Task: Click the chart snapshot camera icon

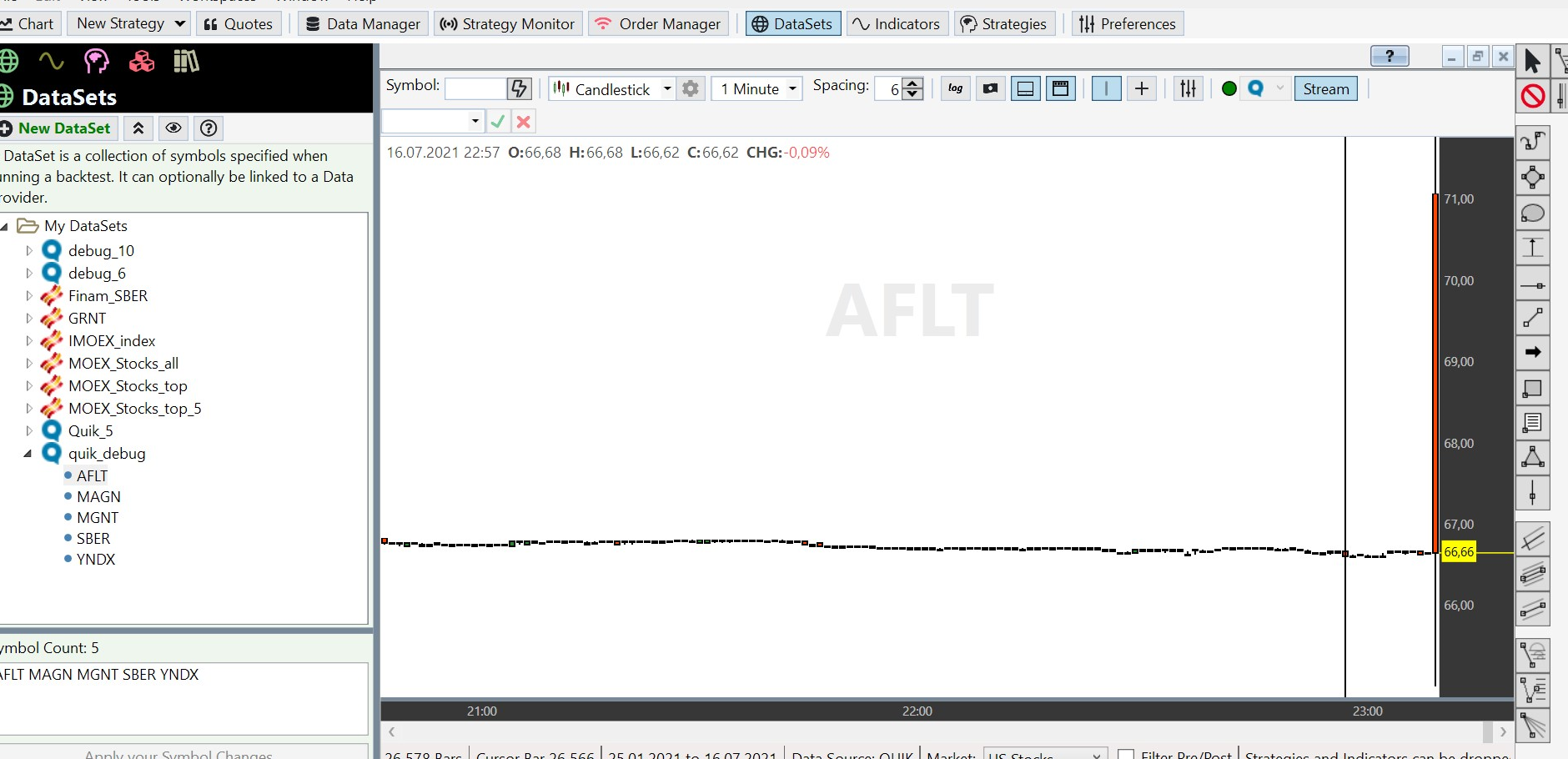Action: [990, 88]
